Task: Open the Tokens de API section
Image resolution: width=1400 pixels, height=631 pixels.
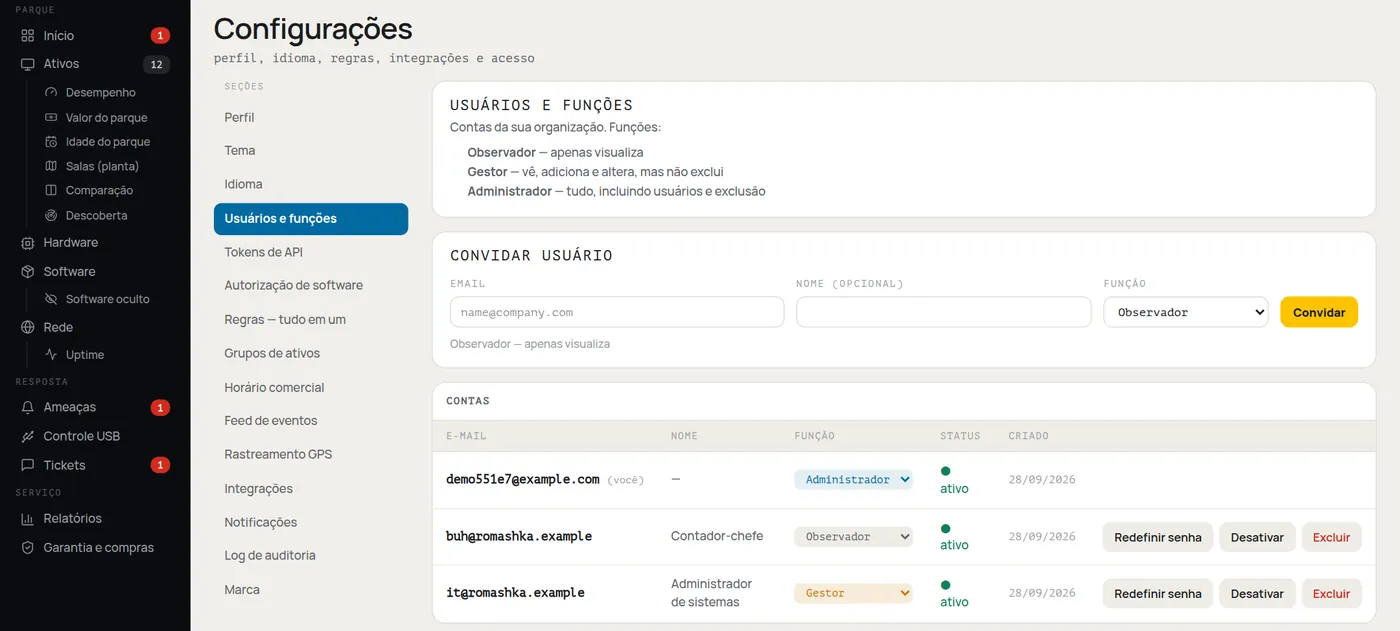Action: 311,252
